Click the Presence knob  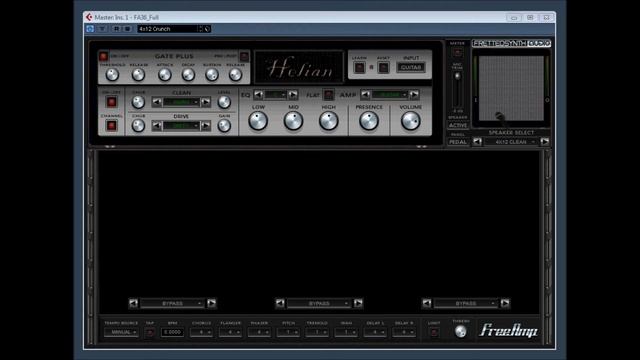369,121
